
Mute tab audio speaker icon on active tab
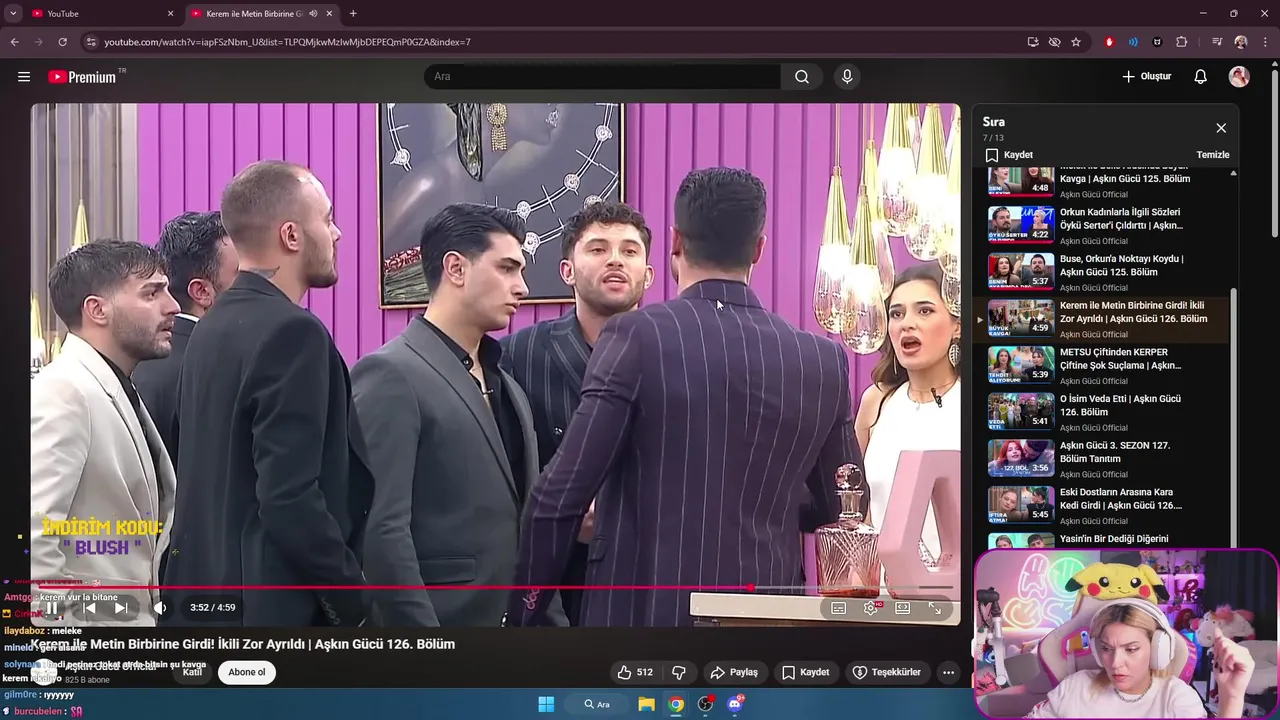pyautogui.click(x=313, y=14)
